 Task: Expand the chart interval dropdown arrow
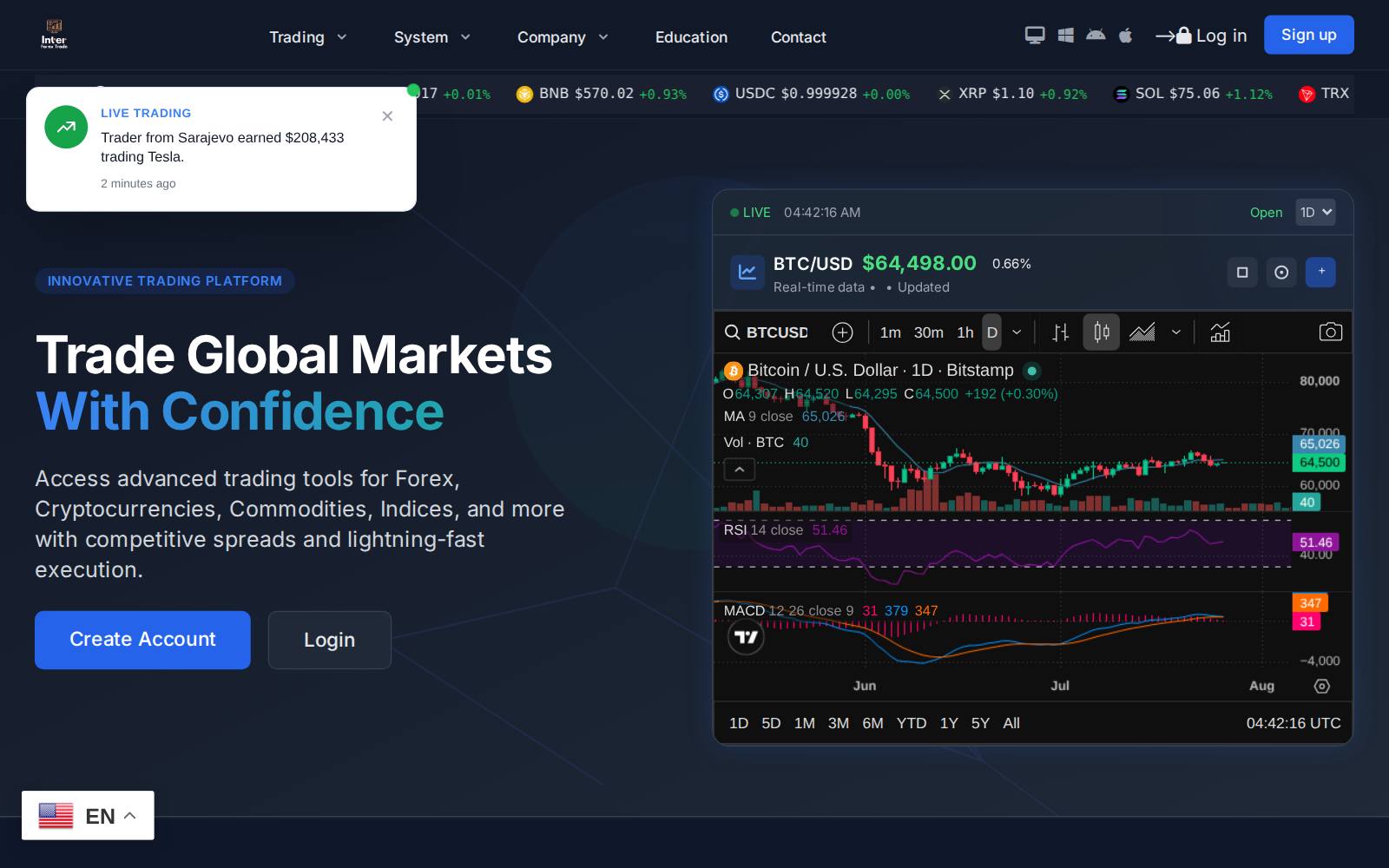1017,332
